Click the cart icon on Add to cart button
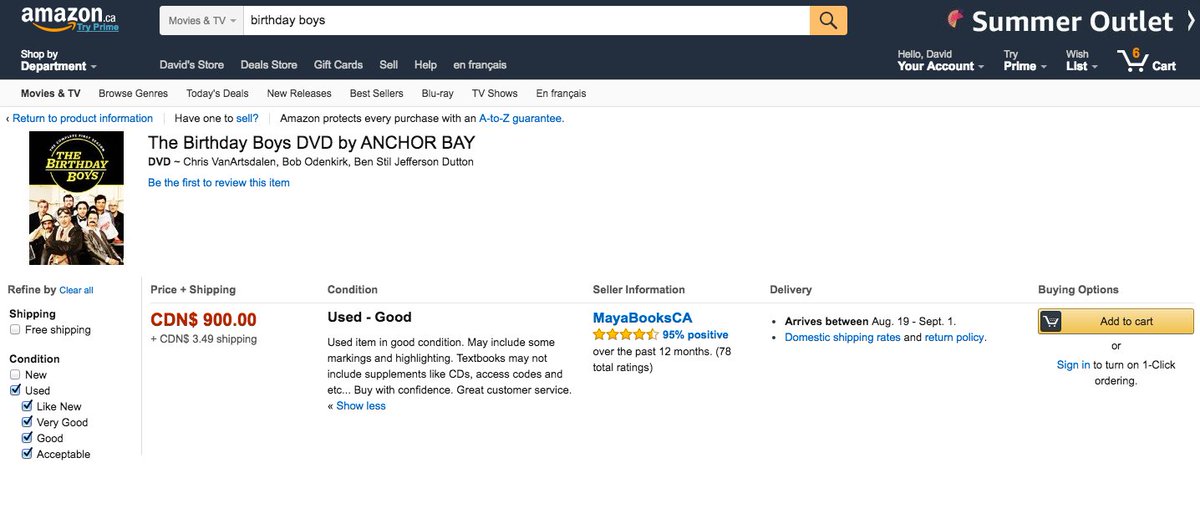The width and height of the screenshot is (1200, 514). [1050, 321]
